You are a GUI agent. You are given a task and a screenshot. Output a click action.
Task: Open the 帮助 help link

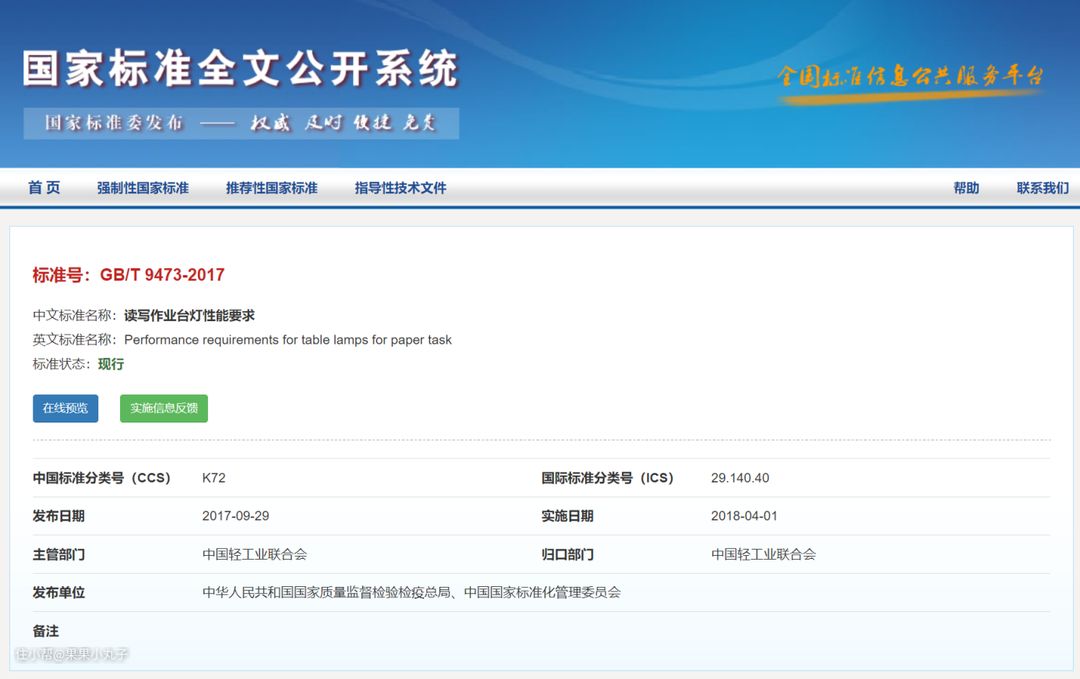[x=966, y=188]
